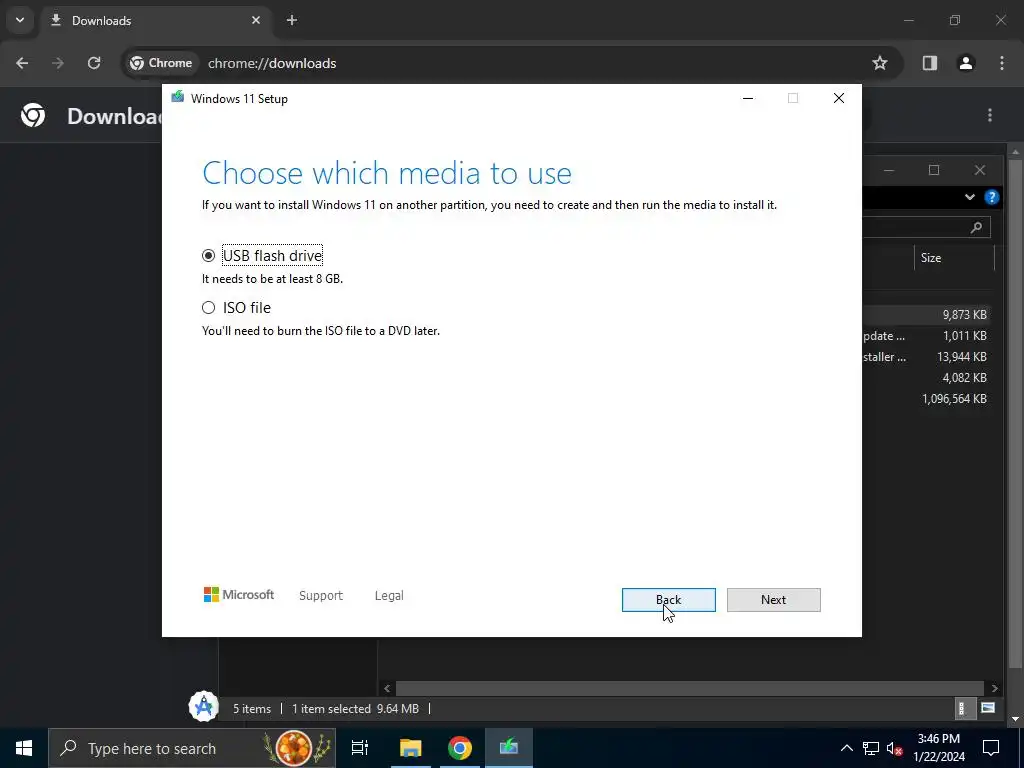
Task: Open a new Chrome tab
Action: click(292, 20)
